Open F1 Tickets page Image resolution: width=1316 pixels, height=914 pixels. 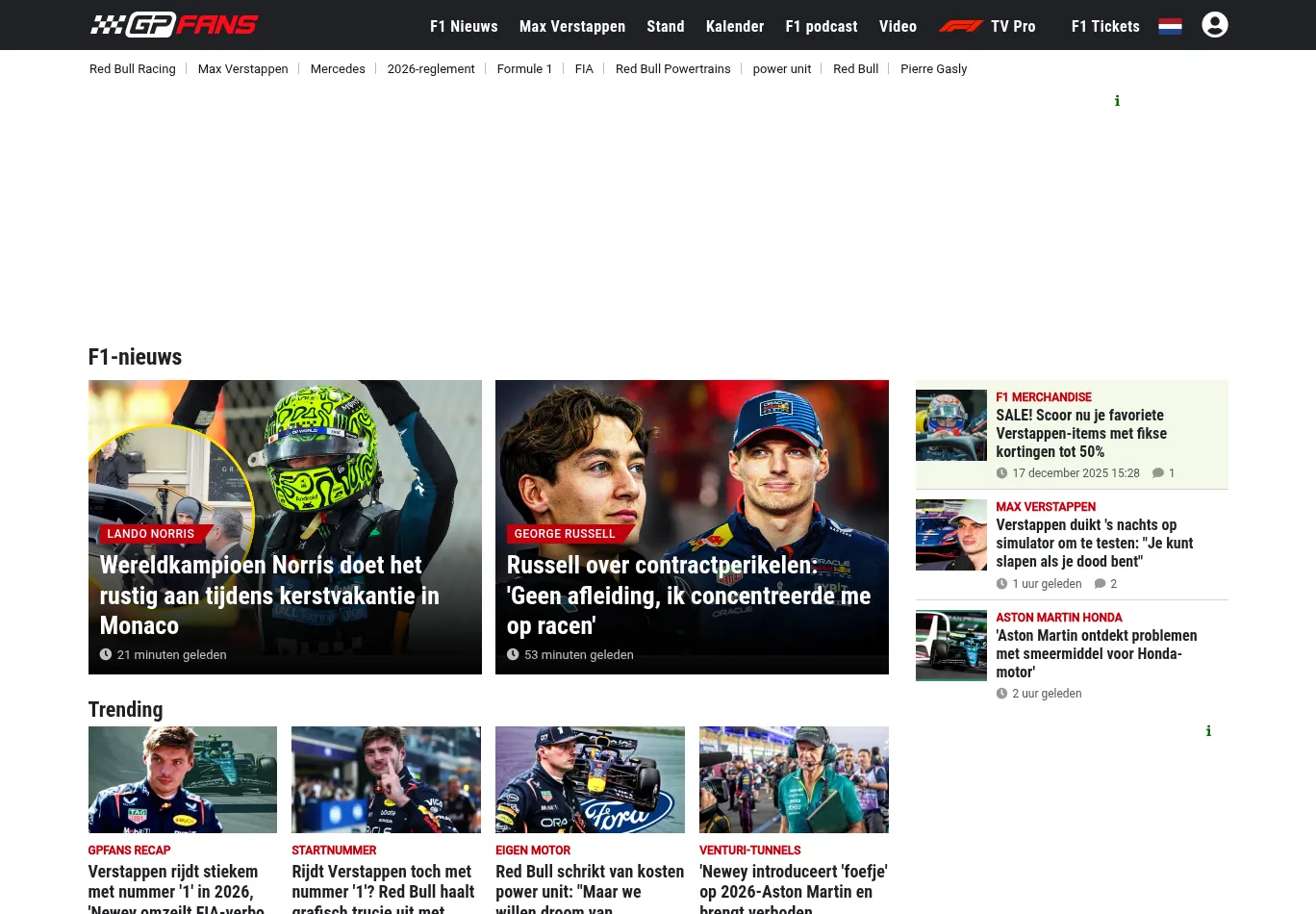click(1105, 26)
